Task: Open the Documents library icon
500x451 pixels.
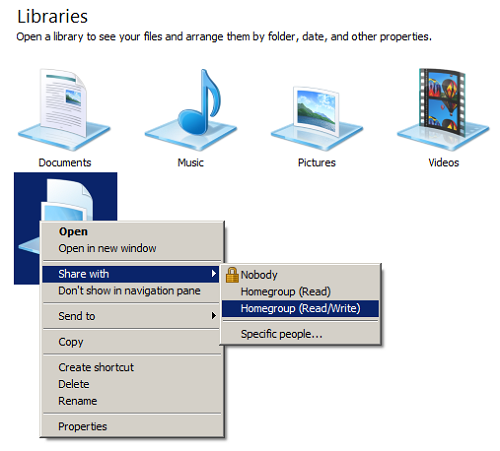Action: click(x=64, y=109)
